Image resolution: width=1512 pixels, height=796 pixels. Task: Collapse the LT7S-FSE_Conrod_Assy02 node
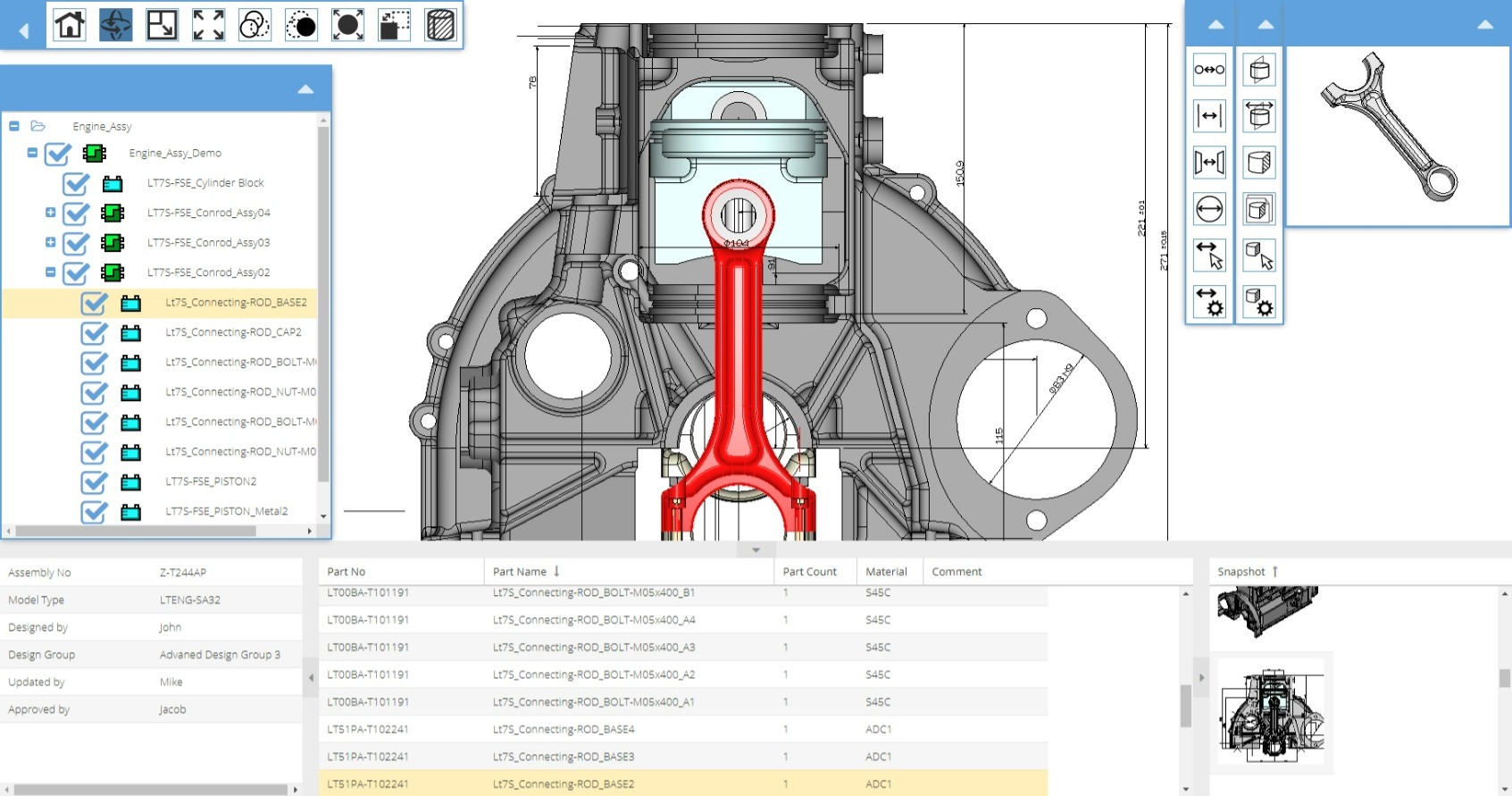(x=51, y=272)
